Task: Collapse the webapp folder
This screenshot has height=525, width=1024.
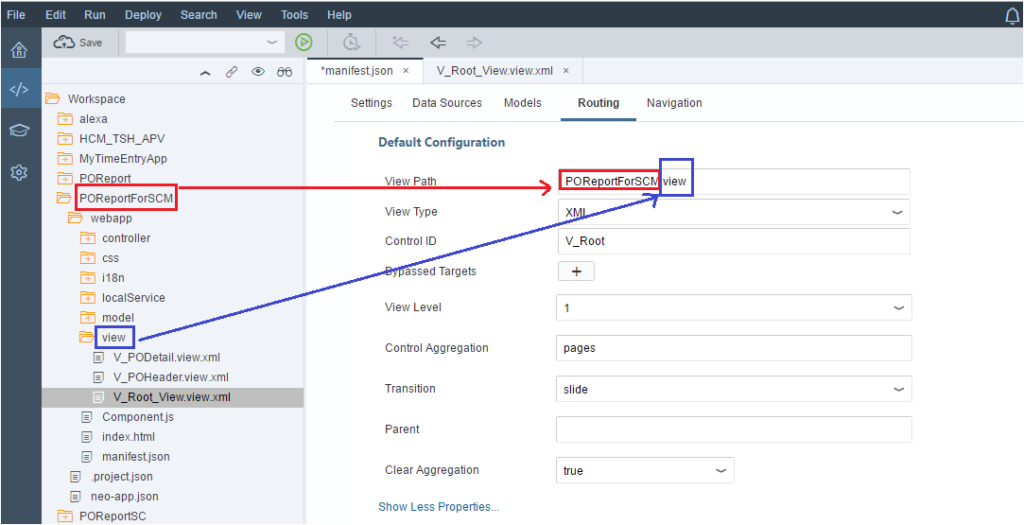Action: [74, 218]
